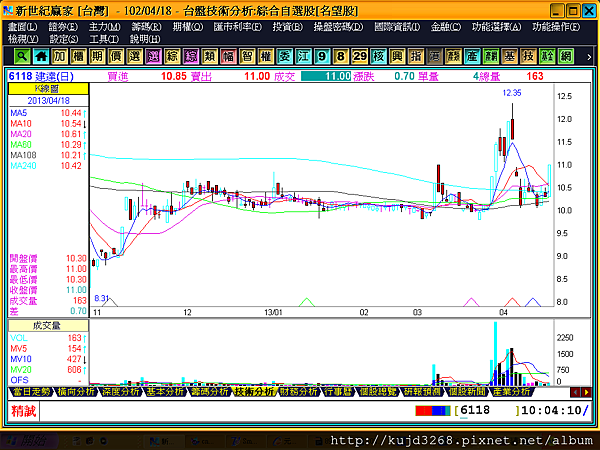Click the cyan 江 toolbar icon
Viewport: 600px width, 450px height.
(303, 57)
